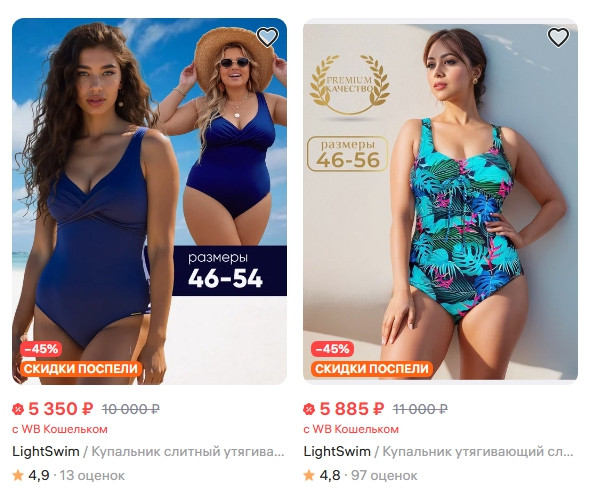
Task: Open the blue one-piece swimsuit product image
Action: click(x=150, y=201)
